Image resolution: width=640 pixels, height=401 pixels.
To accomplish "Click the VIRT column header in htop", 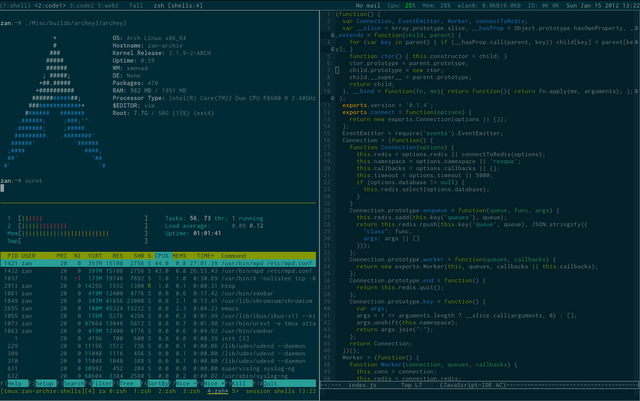I will [95, 256].
